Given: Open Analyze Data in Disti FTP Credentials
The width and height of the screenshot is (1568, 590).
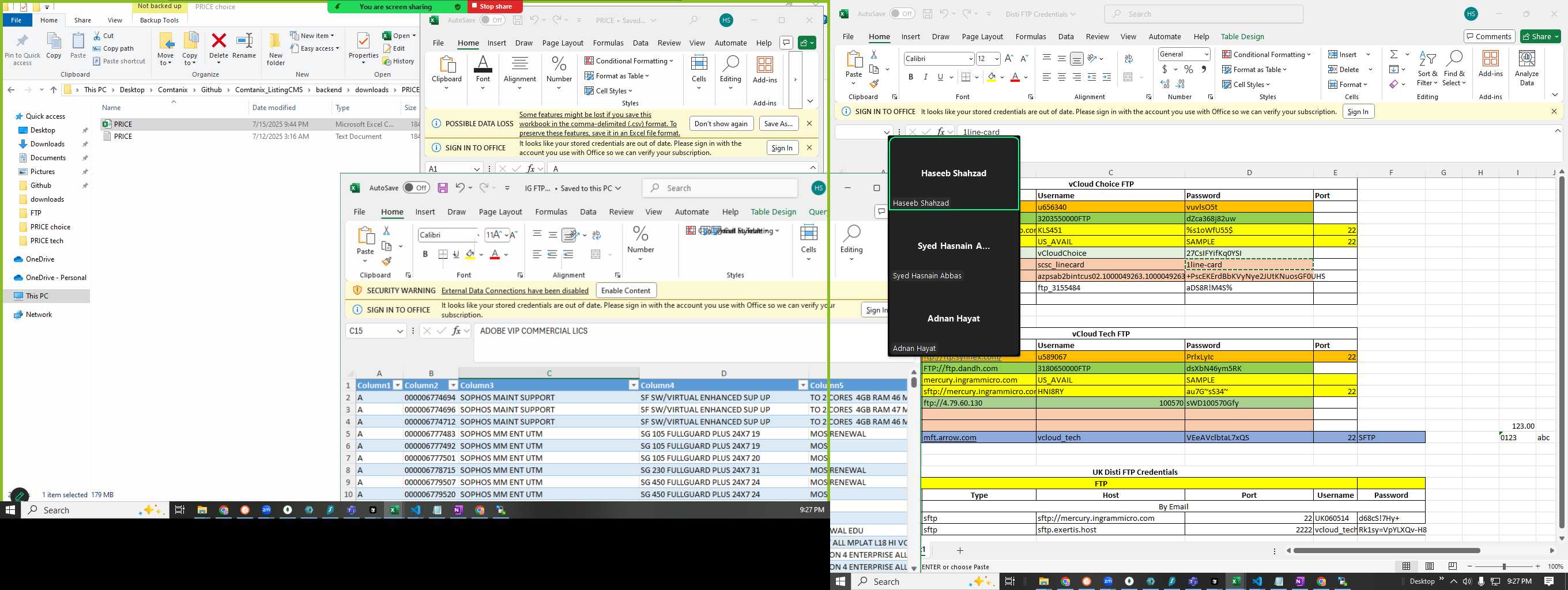Looking at the screenshot, I should tap(1526, 68).
